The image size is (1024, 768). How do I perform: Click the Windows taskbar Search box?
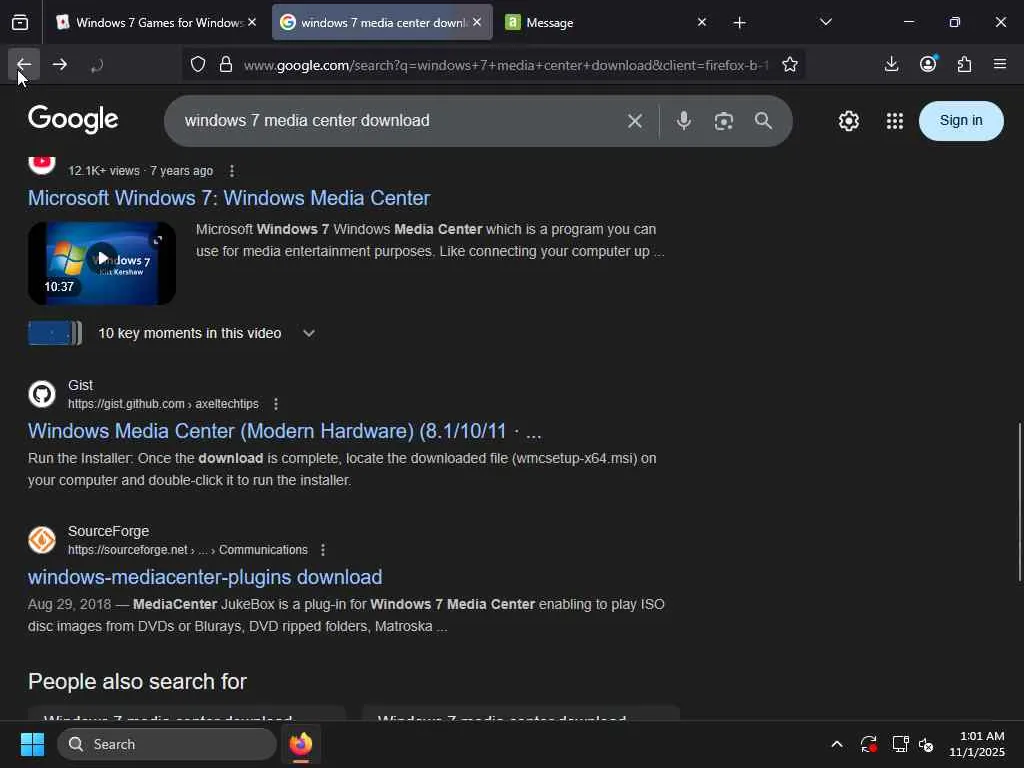point(167,744)
